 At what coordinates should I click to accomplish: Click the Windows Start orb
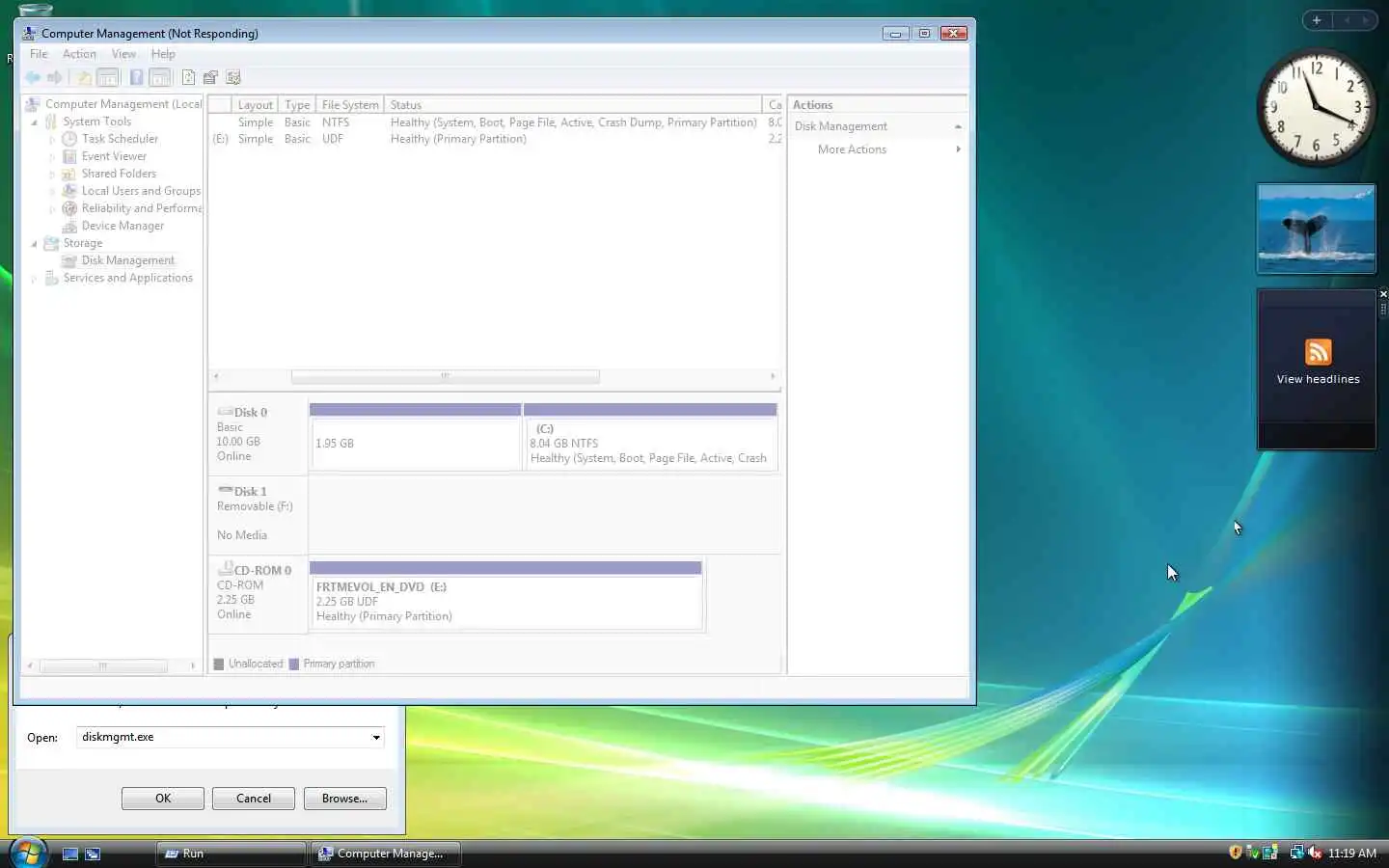[28, 853]
